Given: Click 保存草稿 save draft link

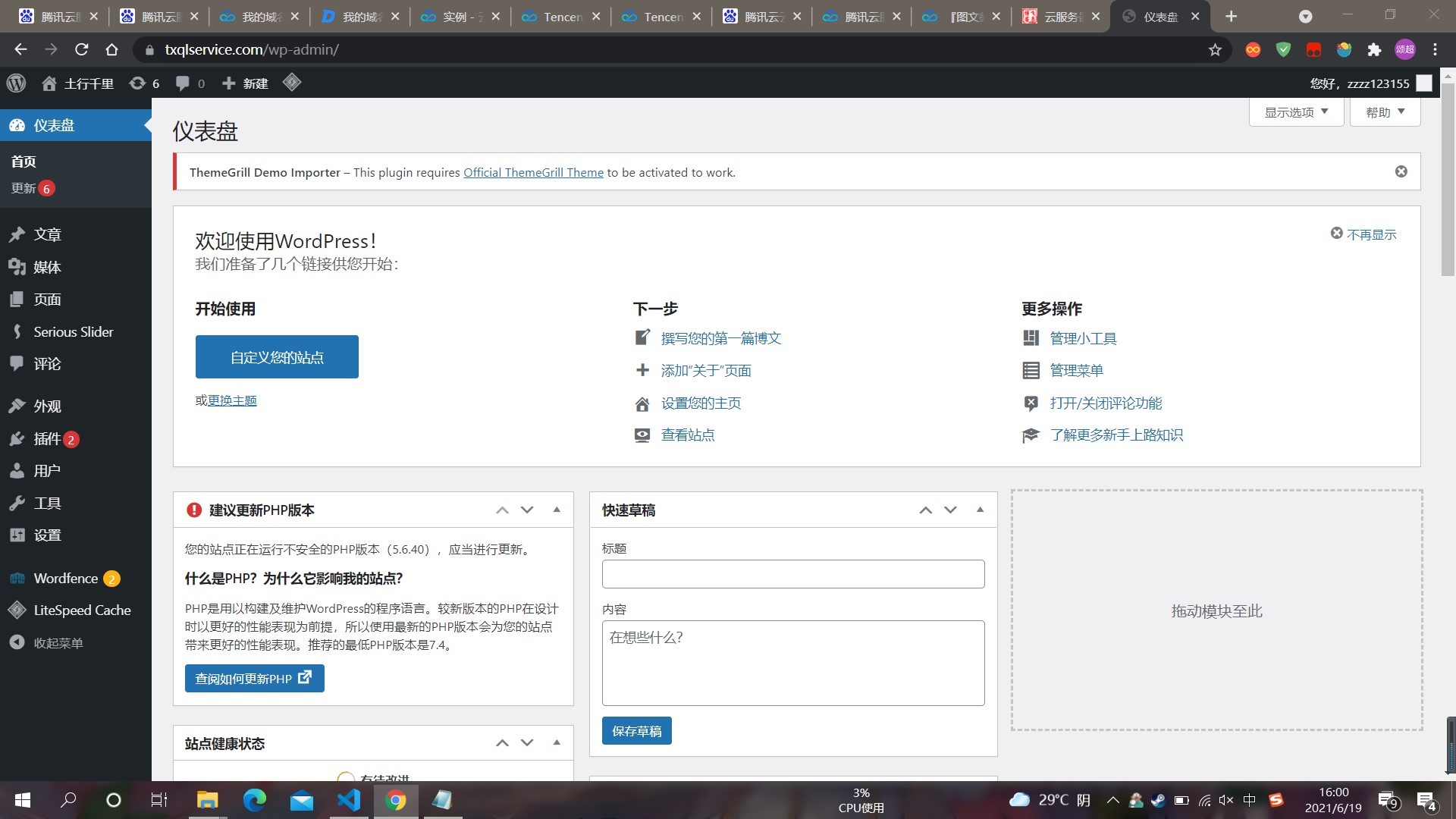Looking at the screenshot, I should [x=636, y=730].
